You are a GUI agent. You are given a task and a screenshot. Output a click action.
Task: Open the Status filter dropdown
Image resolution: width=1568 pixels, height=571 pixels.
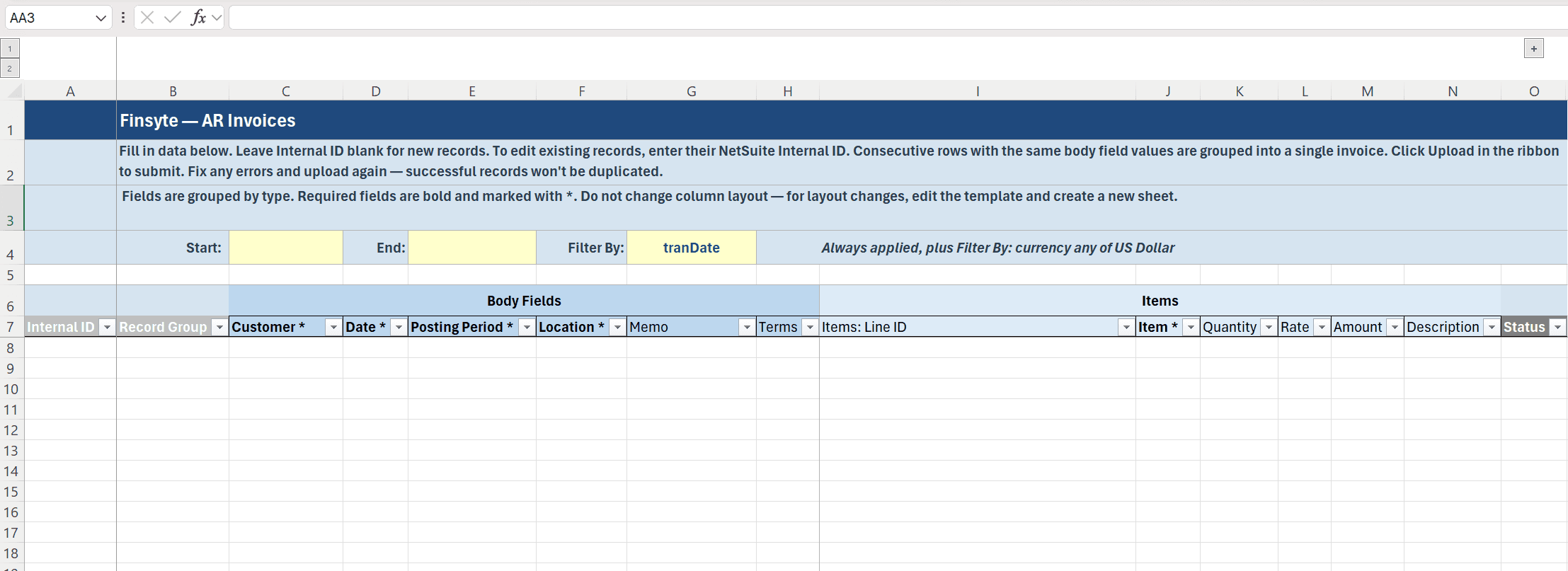[1557, 327]
